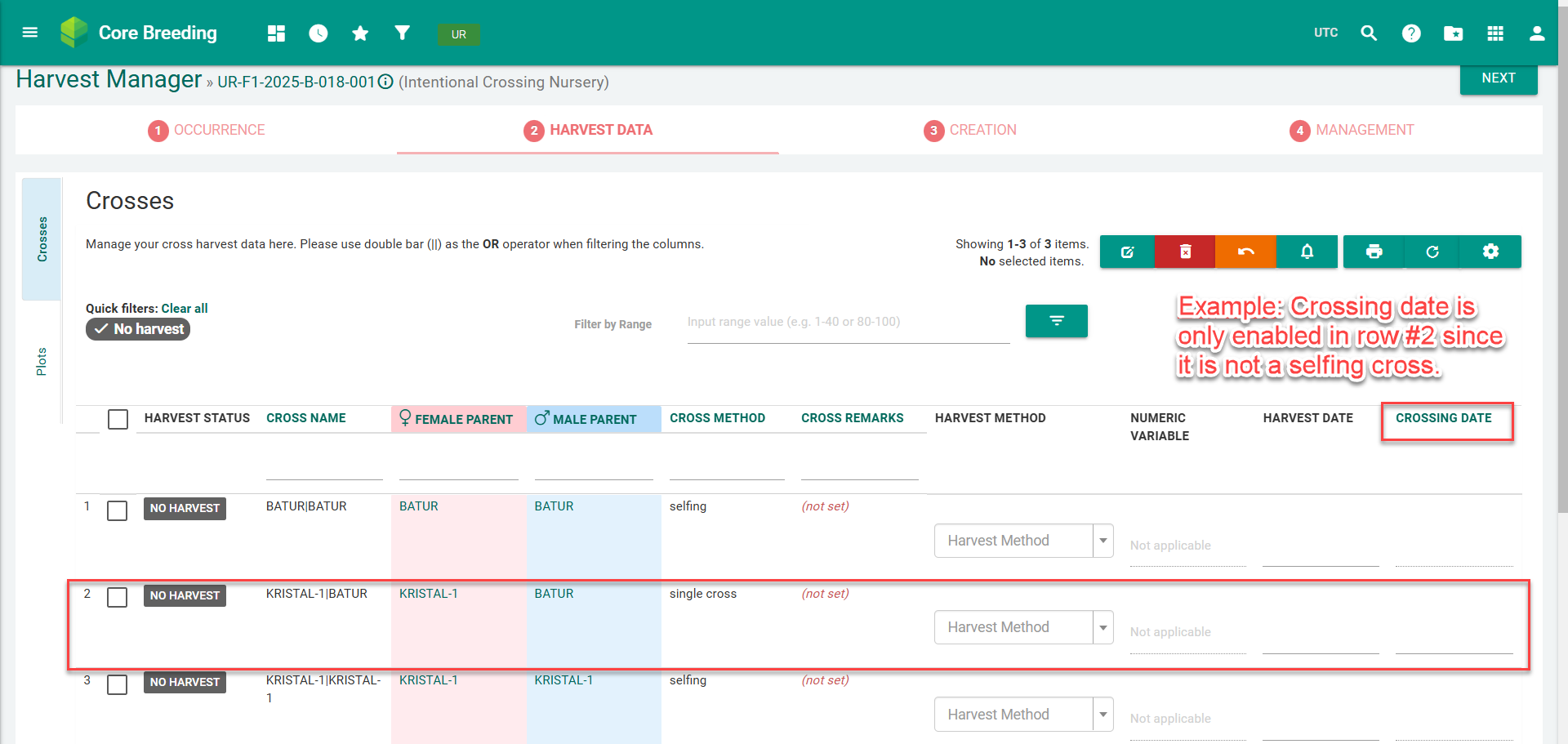Viewport: 1568px width, 744px height.
Task: Click the Filter by Range input field
Action: click(x=848, y=323)
